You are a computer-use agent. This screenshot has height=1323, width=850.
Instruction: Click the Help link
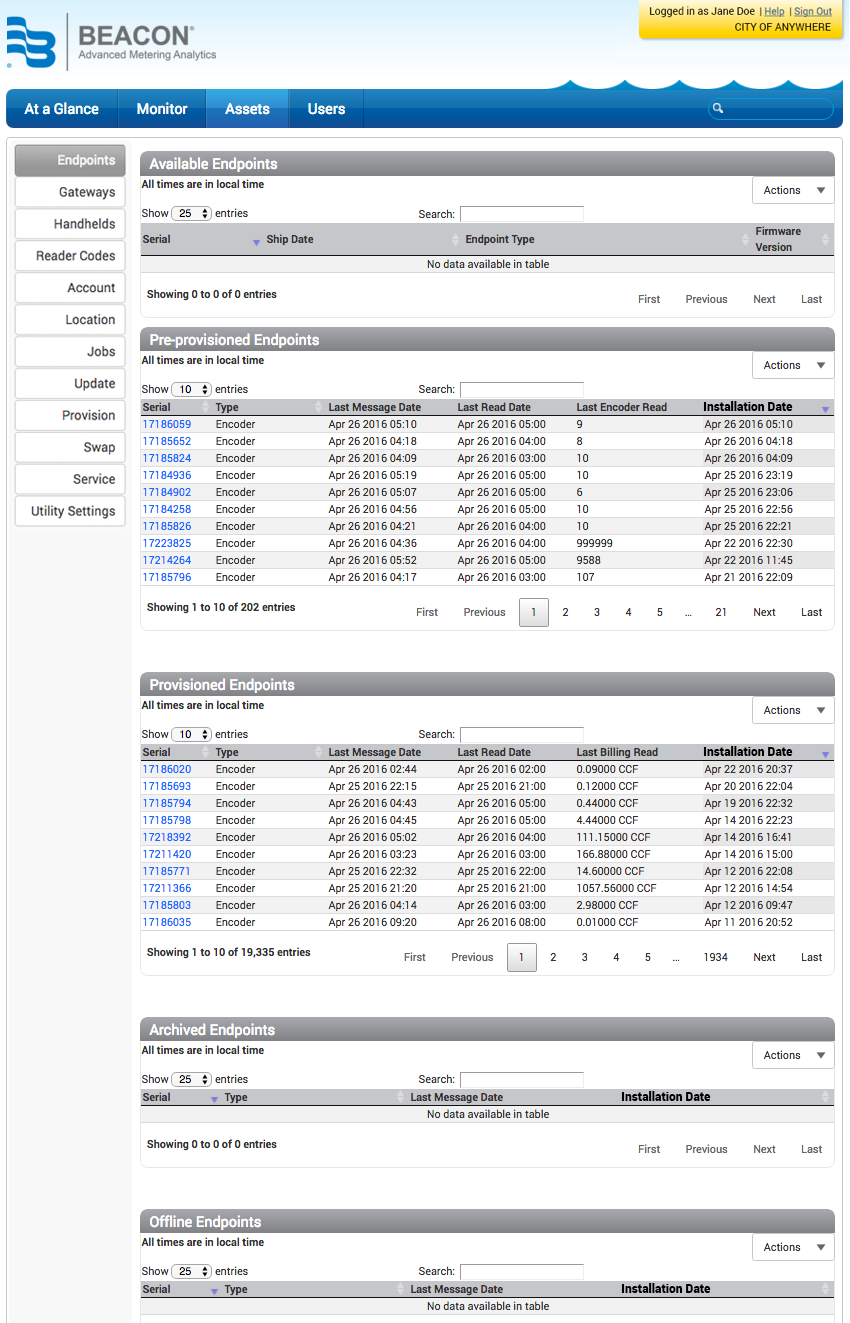(774, 11)
